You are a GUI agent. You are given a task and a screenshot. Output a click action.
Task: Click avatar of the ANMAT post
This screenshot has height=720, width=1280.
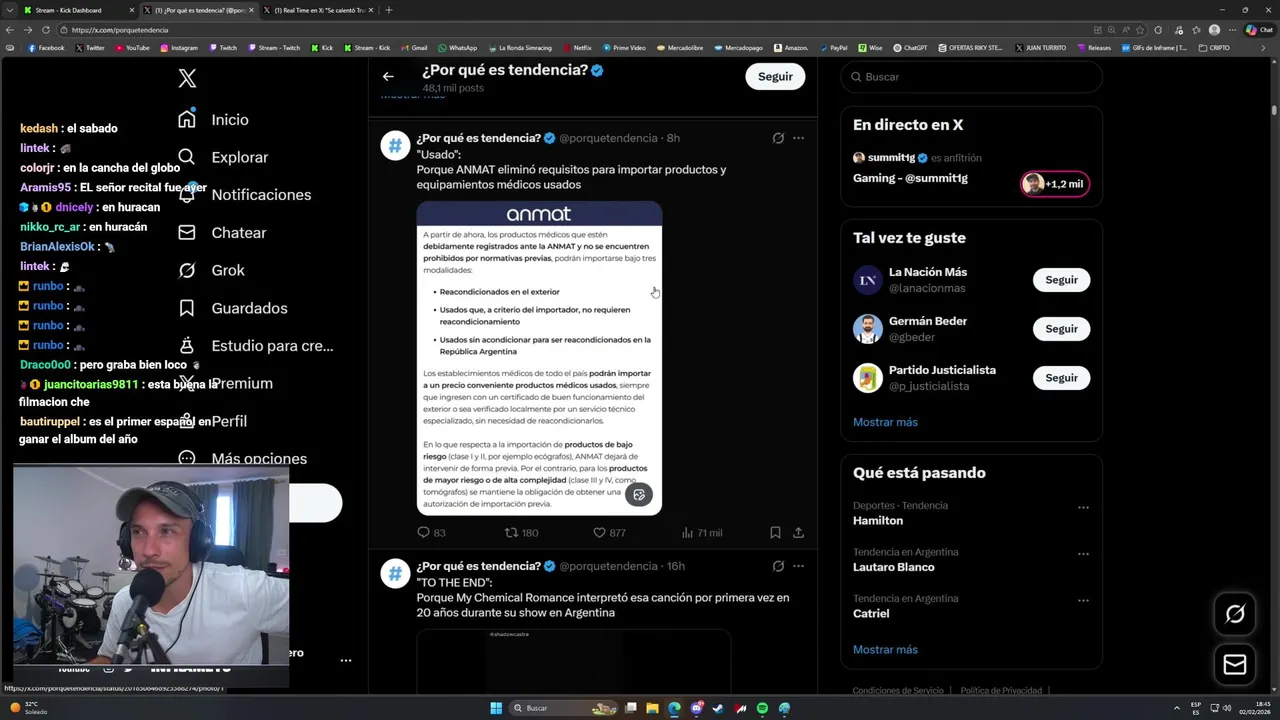click(395, 146)
